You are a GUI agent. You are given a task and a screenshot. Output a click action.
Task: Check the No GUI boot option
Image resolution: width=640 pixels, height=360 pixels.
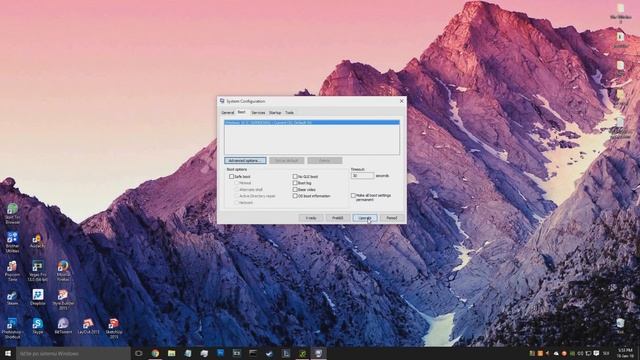tap(295, 176)
